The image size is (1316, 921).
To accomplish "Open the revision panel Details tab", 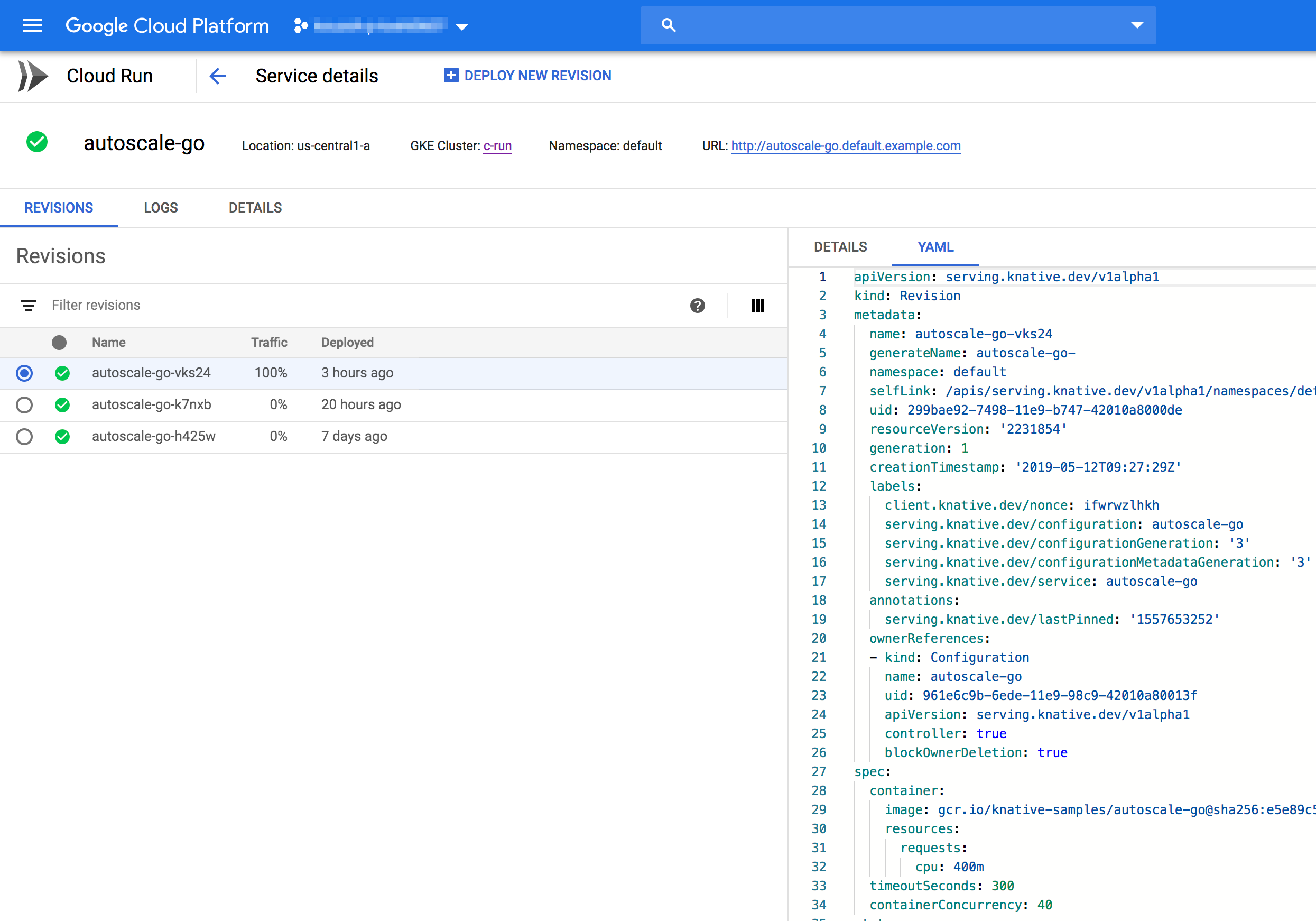I will (x=840, y=246).
